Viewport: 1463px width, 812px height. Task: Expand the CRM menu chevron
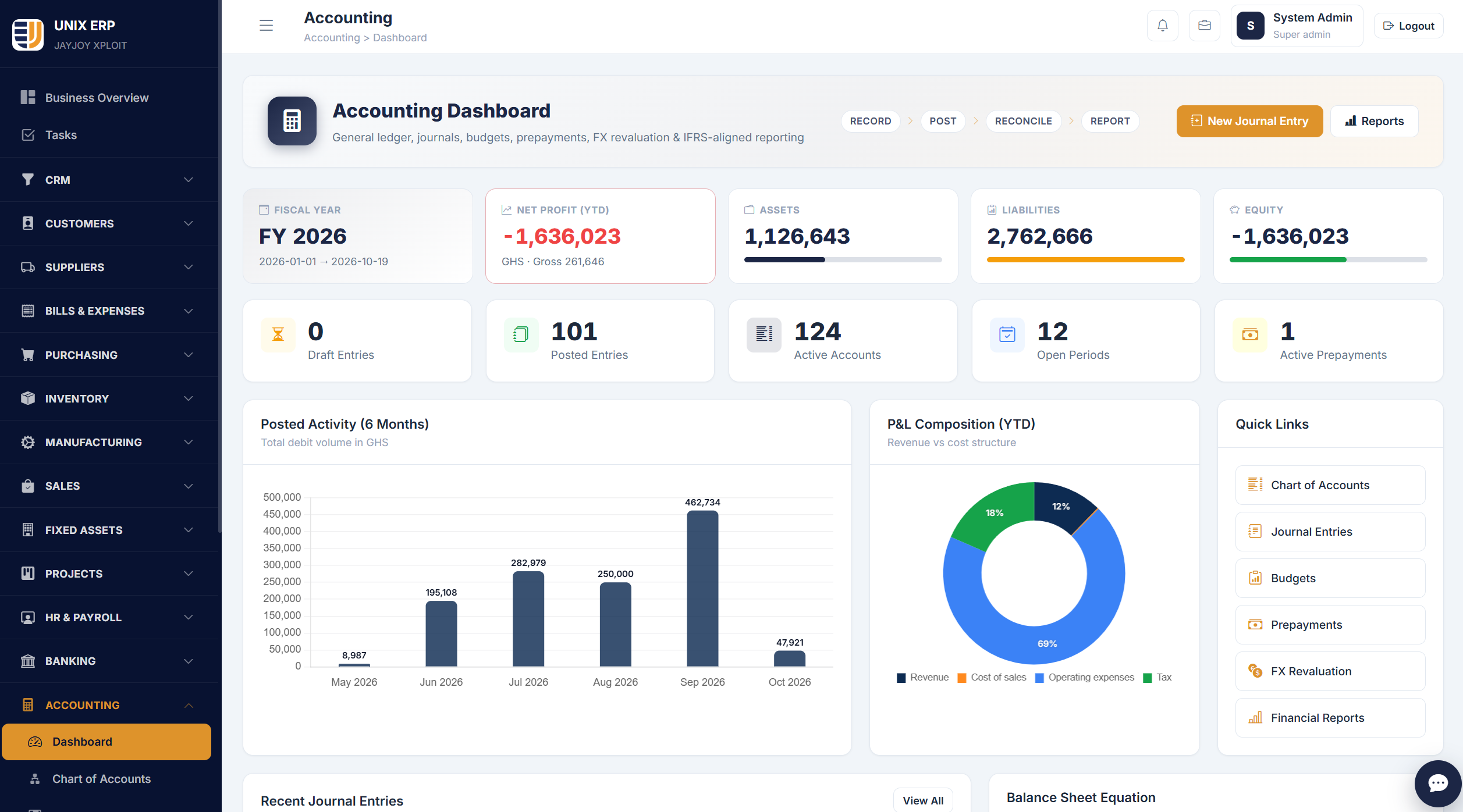(189, 180)
